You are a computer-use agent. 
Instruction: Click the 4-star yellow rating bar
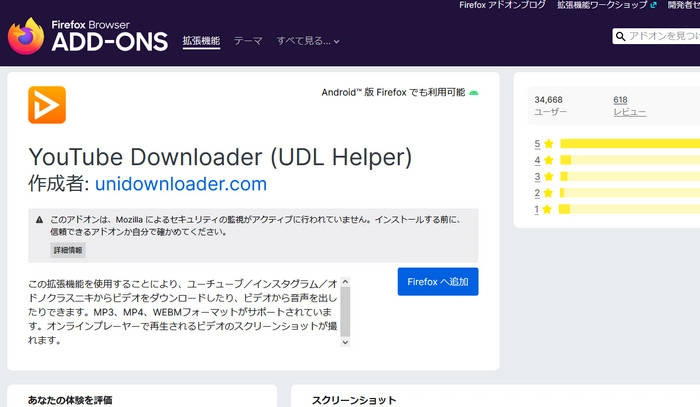click(630, 160)
